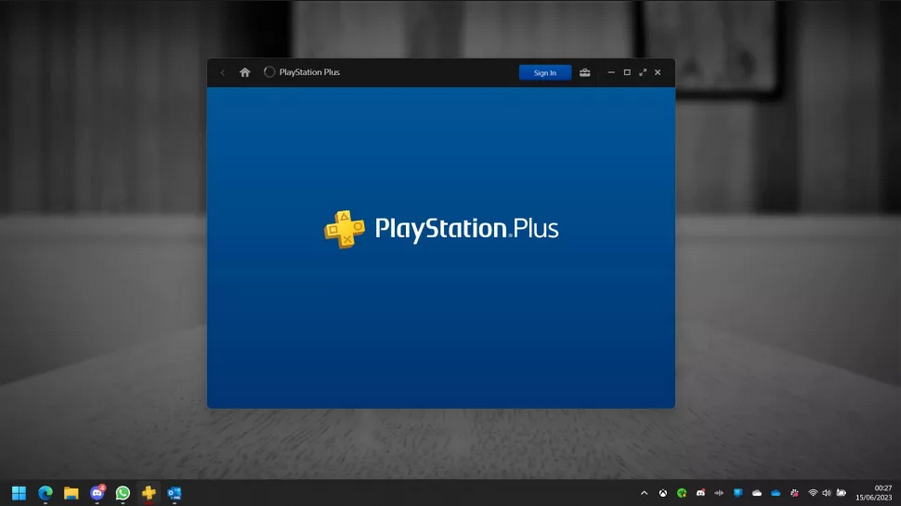Open WhatsApp from the taskbar
The width and height of the screenshot is (901, 506).
pyautogui.click(x=123, y=493)
